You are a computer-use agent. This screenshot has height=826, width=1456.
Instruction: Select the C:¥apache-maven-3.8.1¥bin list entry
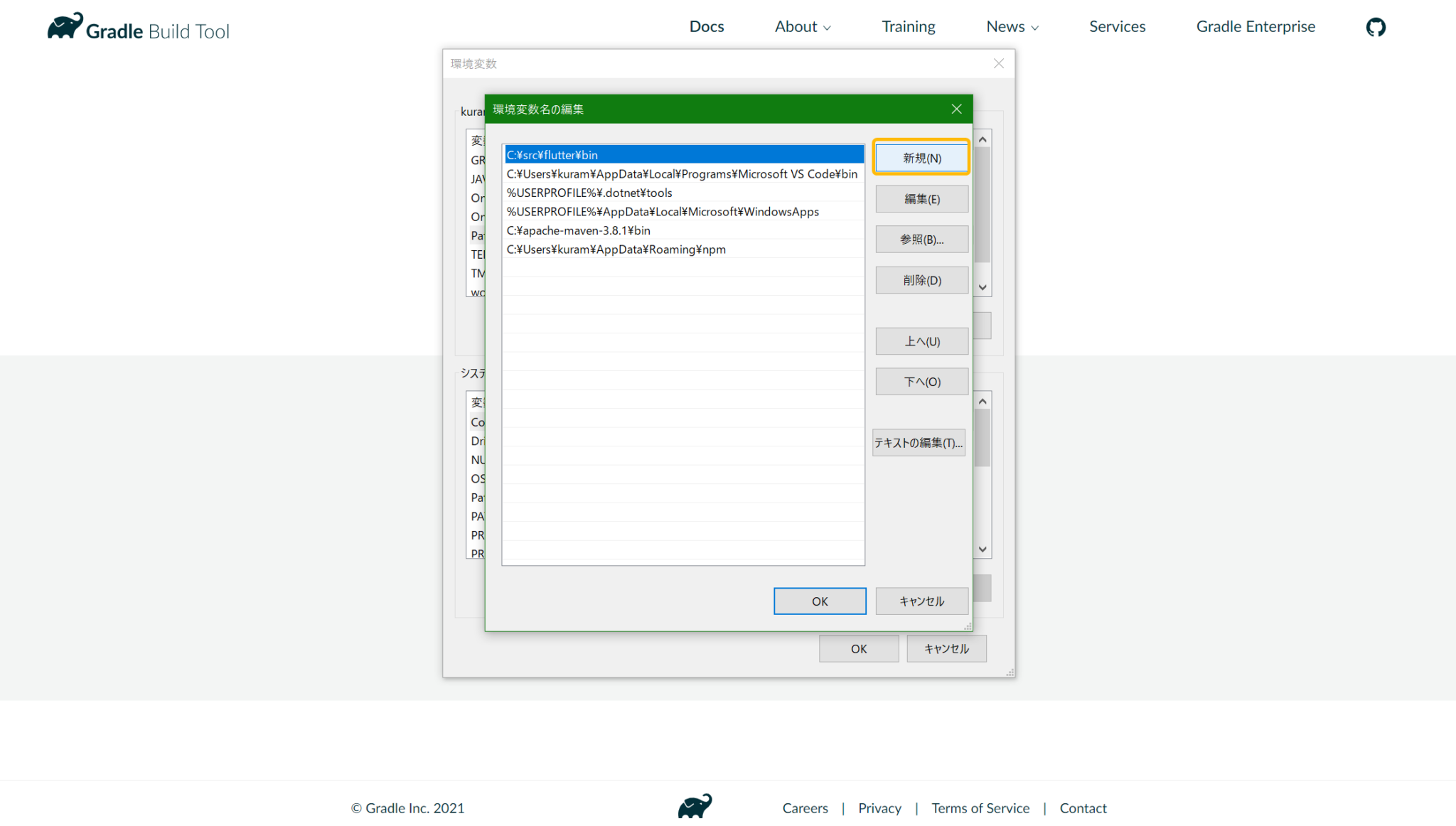[x=578, y=230]
